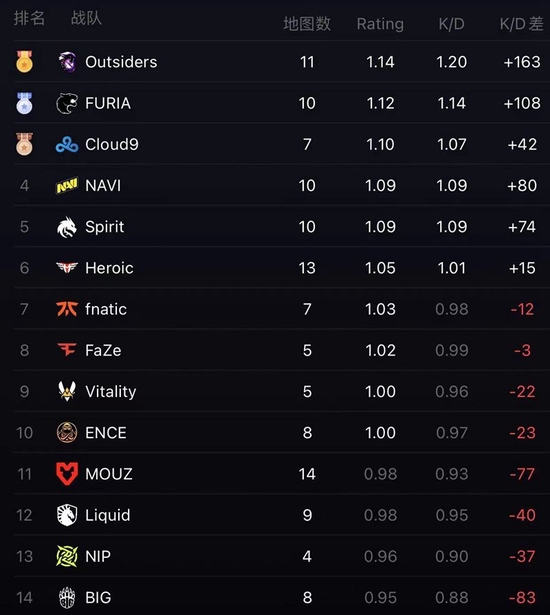Click the Spirit dragon logo

point(67,227)
